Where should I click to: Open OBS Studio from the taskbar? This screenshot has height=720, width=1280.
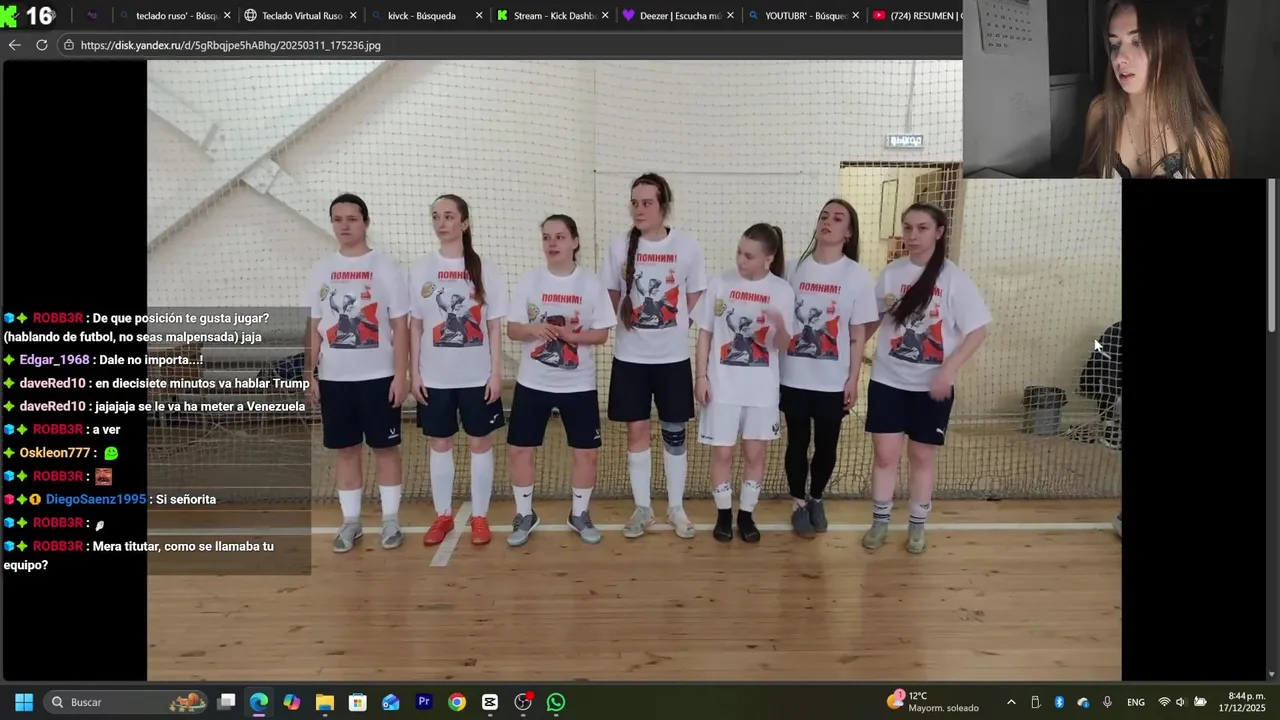[x=523, y=702]
